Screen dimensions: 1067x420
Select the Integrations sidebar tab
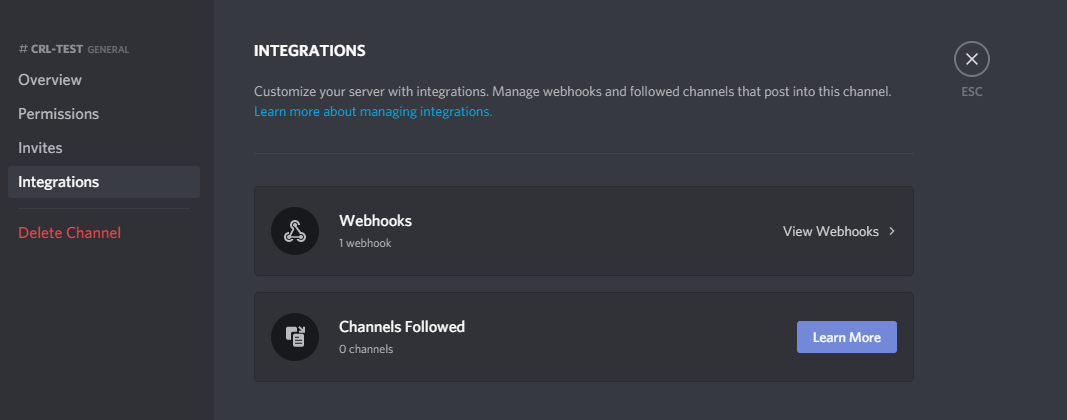click(x=104, y=182)
